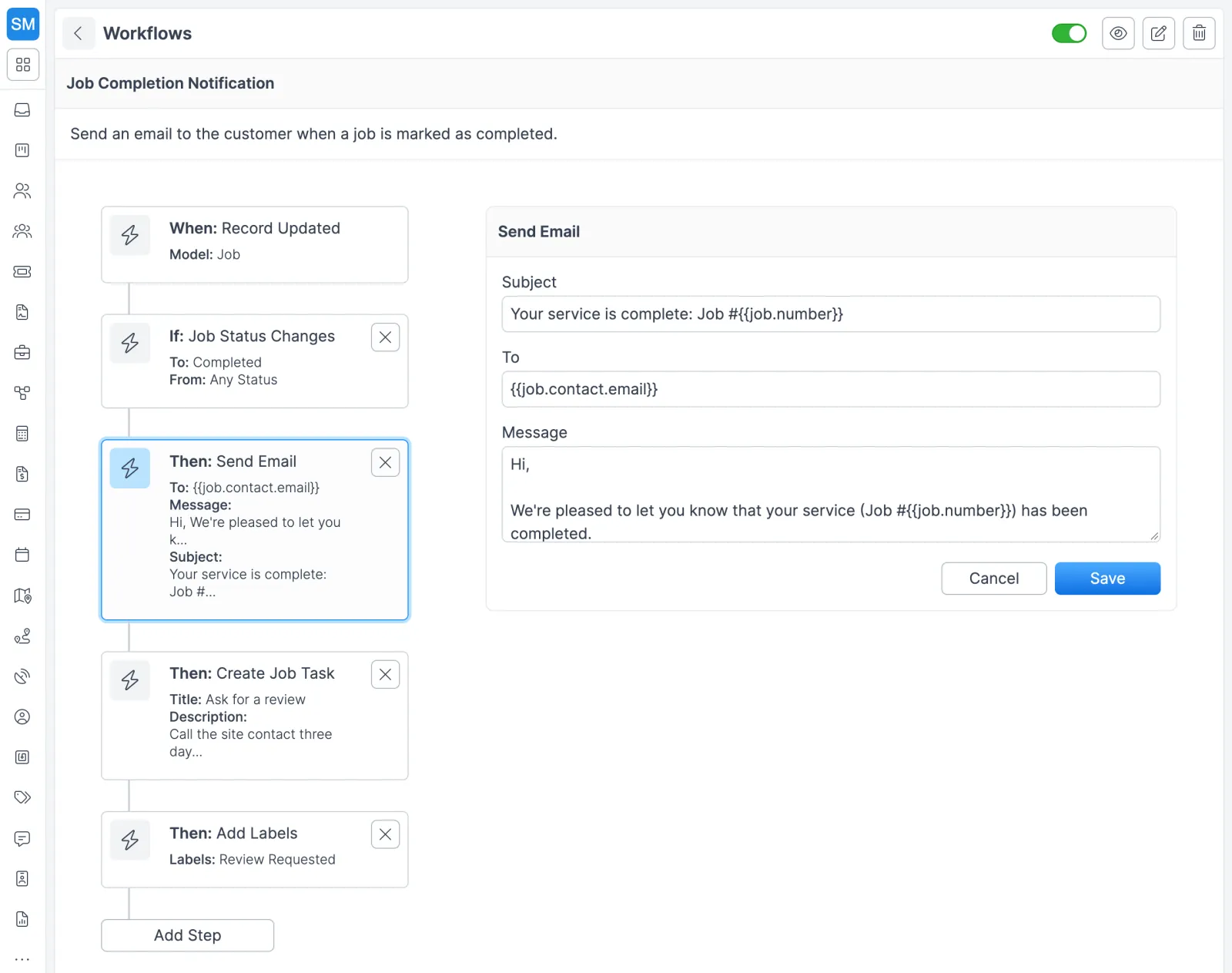Select the Then: Create Job Task step
This screenshot has width=1232, height=973.
(x=255, y=716)
